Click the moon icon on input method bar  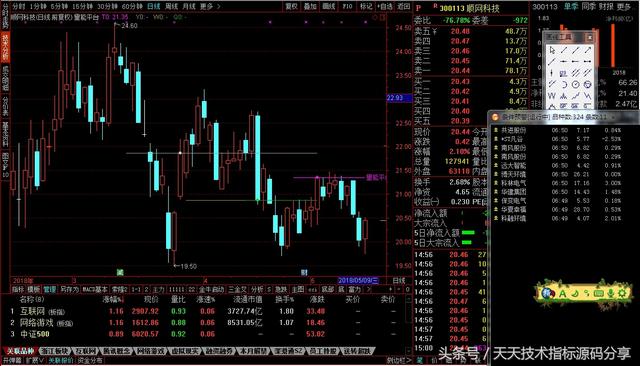click(575, 293)
